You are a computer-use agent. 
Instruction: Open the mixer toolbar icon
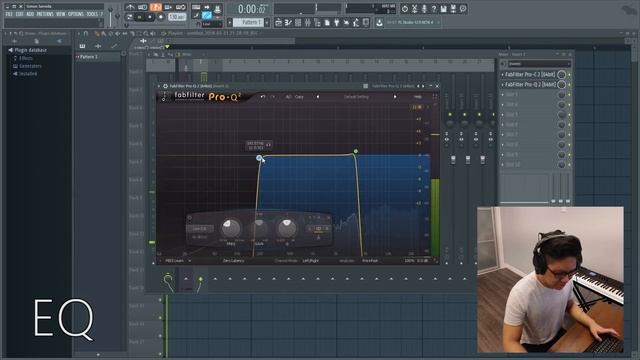(x=308, y=23)
